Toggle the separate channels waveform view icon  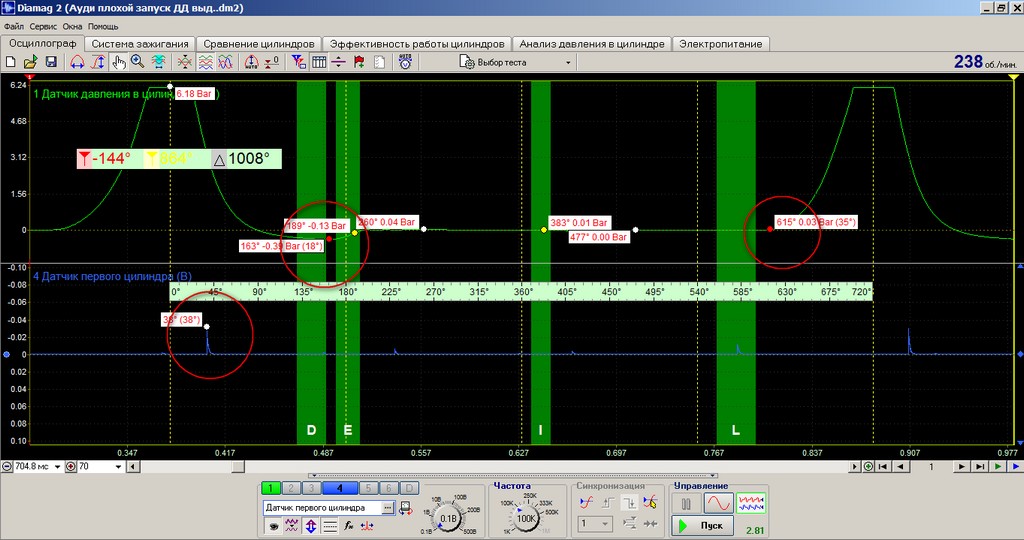click(205, 62)
